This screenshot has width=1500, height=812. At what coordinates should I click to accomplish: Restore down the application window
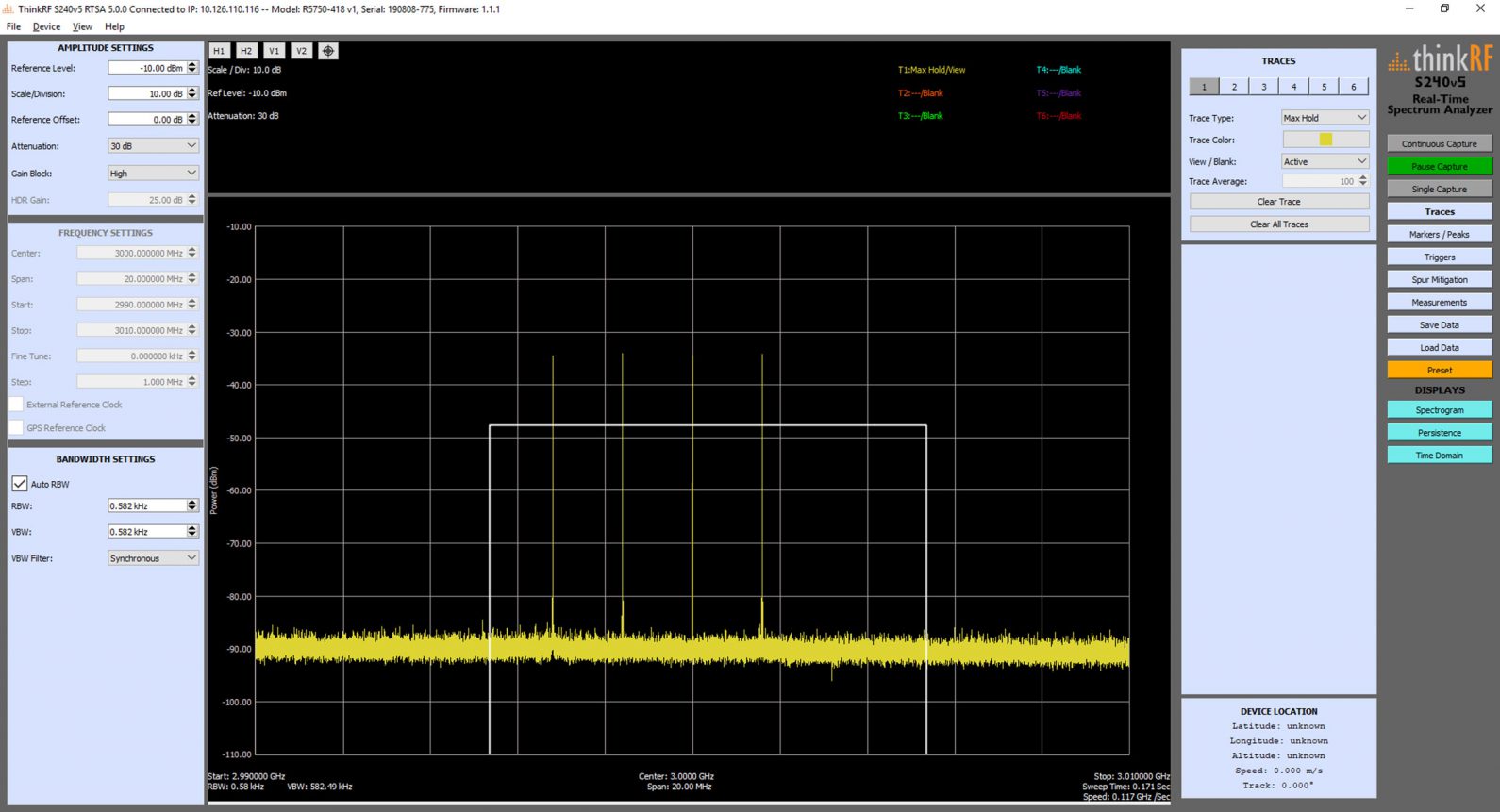pos(1444,8)
